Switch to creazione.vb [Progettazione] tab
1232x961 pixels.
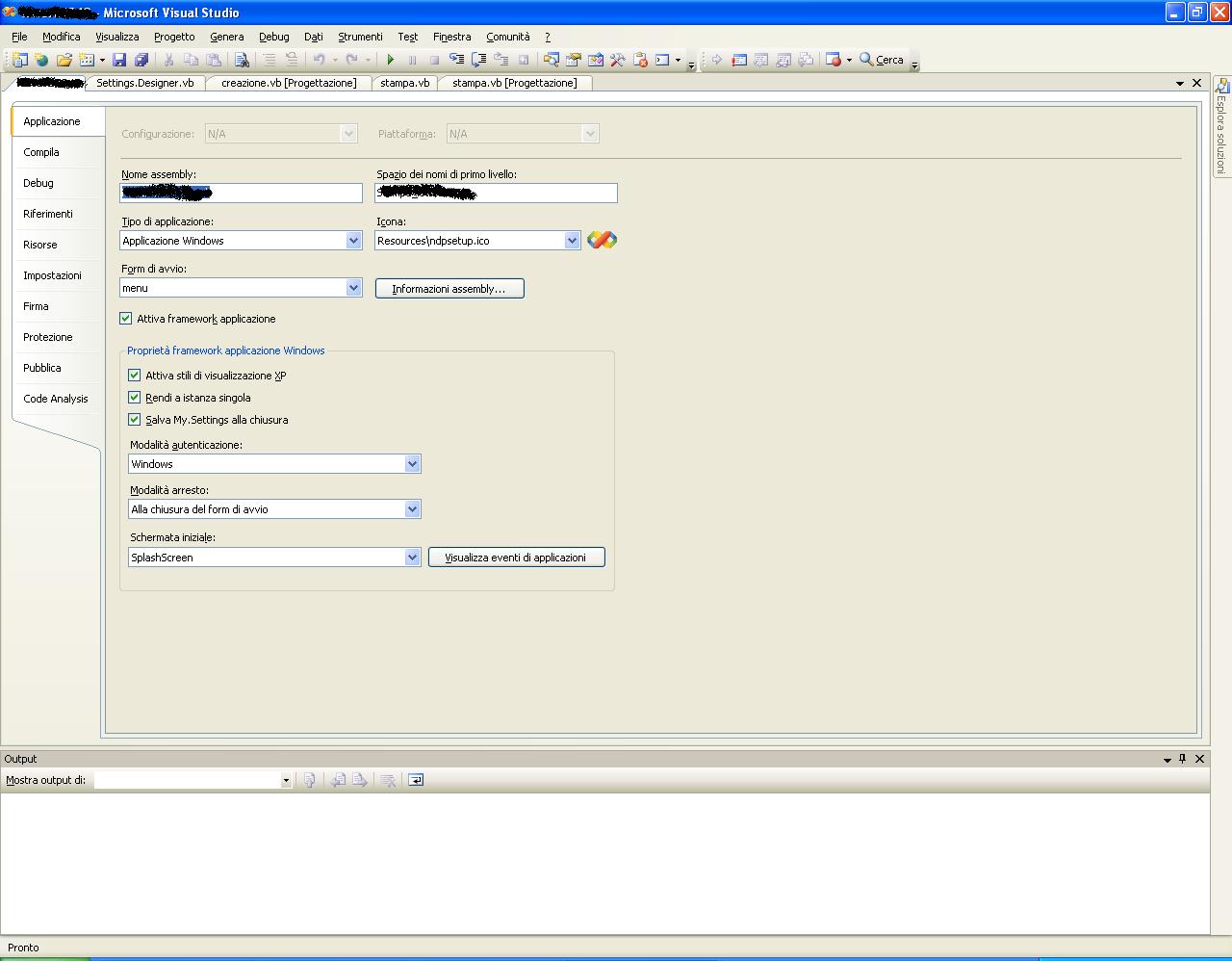[289, 83]
